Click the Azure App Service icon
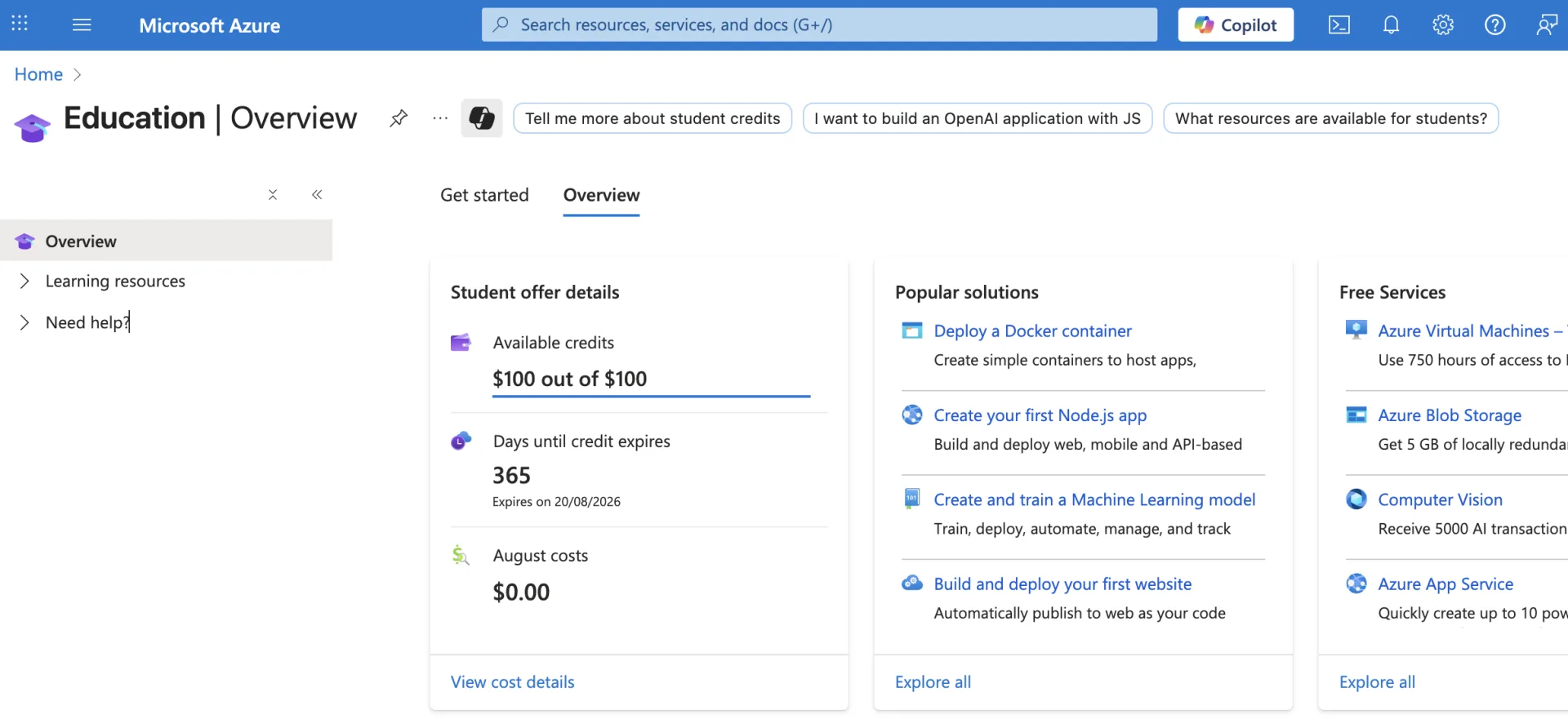 (1356, 583)
